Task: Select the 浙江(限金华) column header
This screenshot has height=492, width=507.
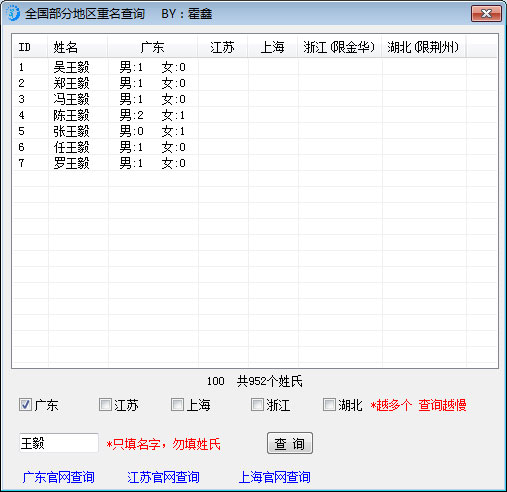Action: pos(339,47)
